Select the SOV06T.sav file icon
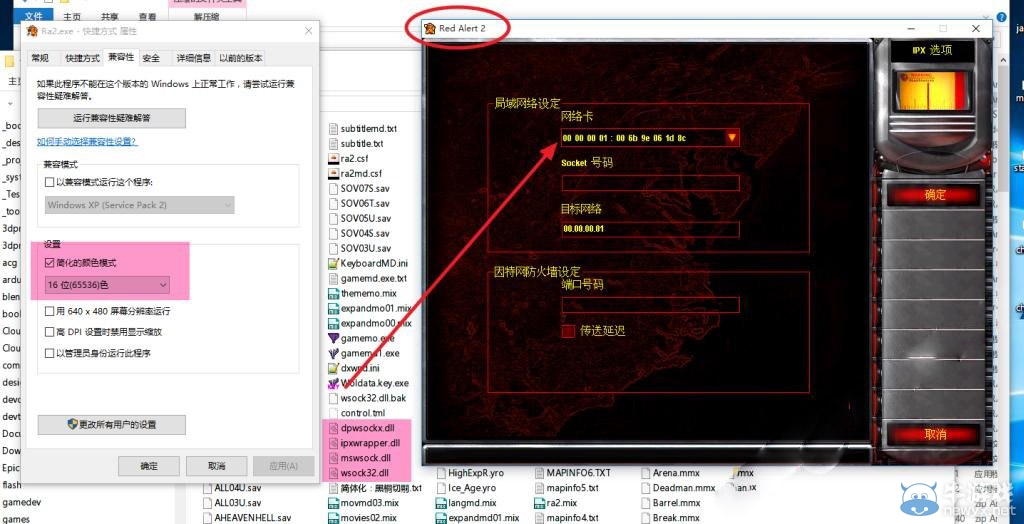This screenshot has width=1024, height=524. click(x=333, y=203)
